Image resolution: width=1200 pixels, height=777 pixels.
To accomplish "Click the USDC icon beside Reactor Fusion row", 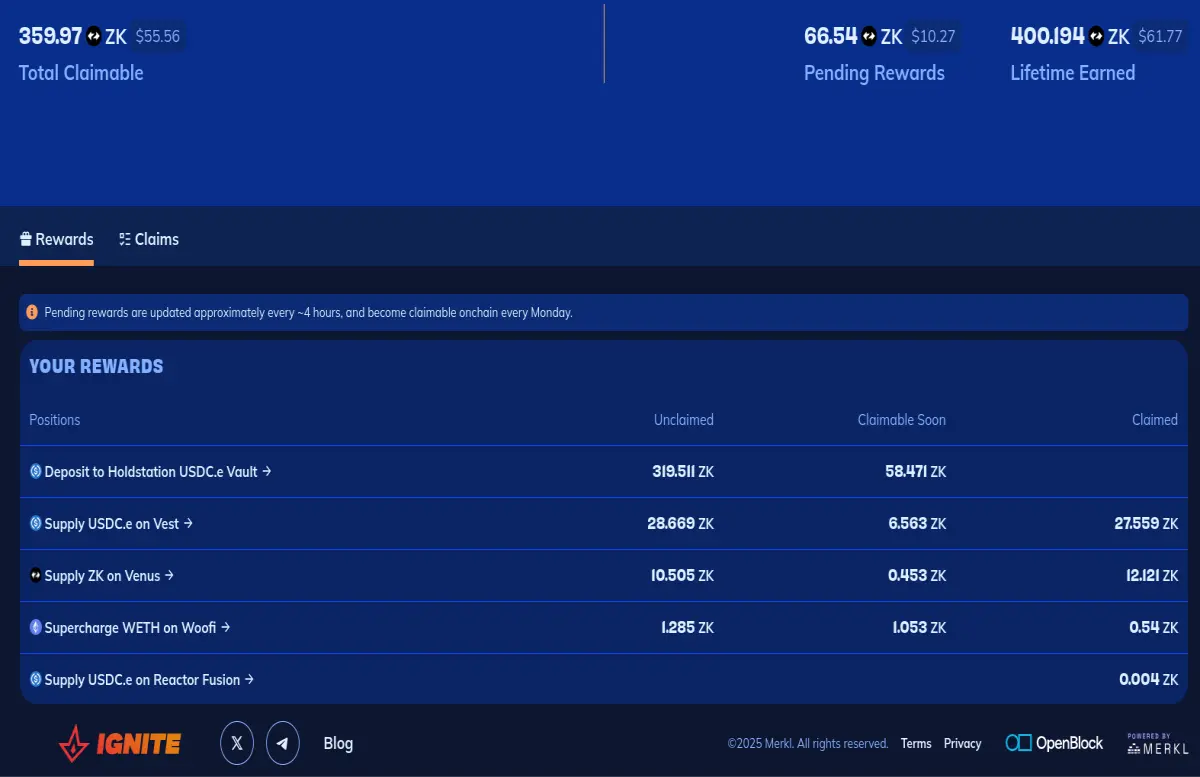I will click(x=36, y=680).
